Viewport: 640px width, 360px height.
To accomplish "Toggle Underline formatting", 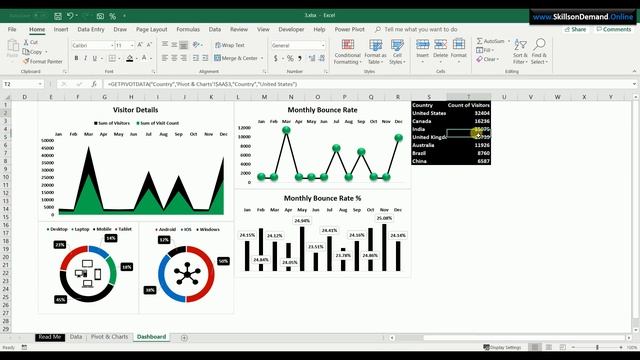I will (x=95, y=58).
